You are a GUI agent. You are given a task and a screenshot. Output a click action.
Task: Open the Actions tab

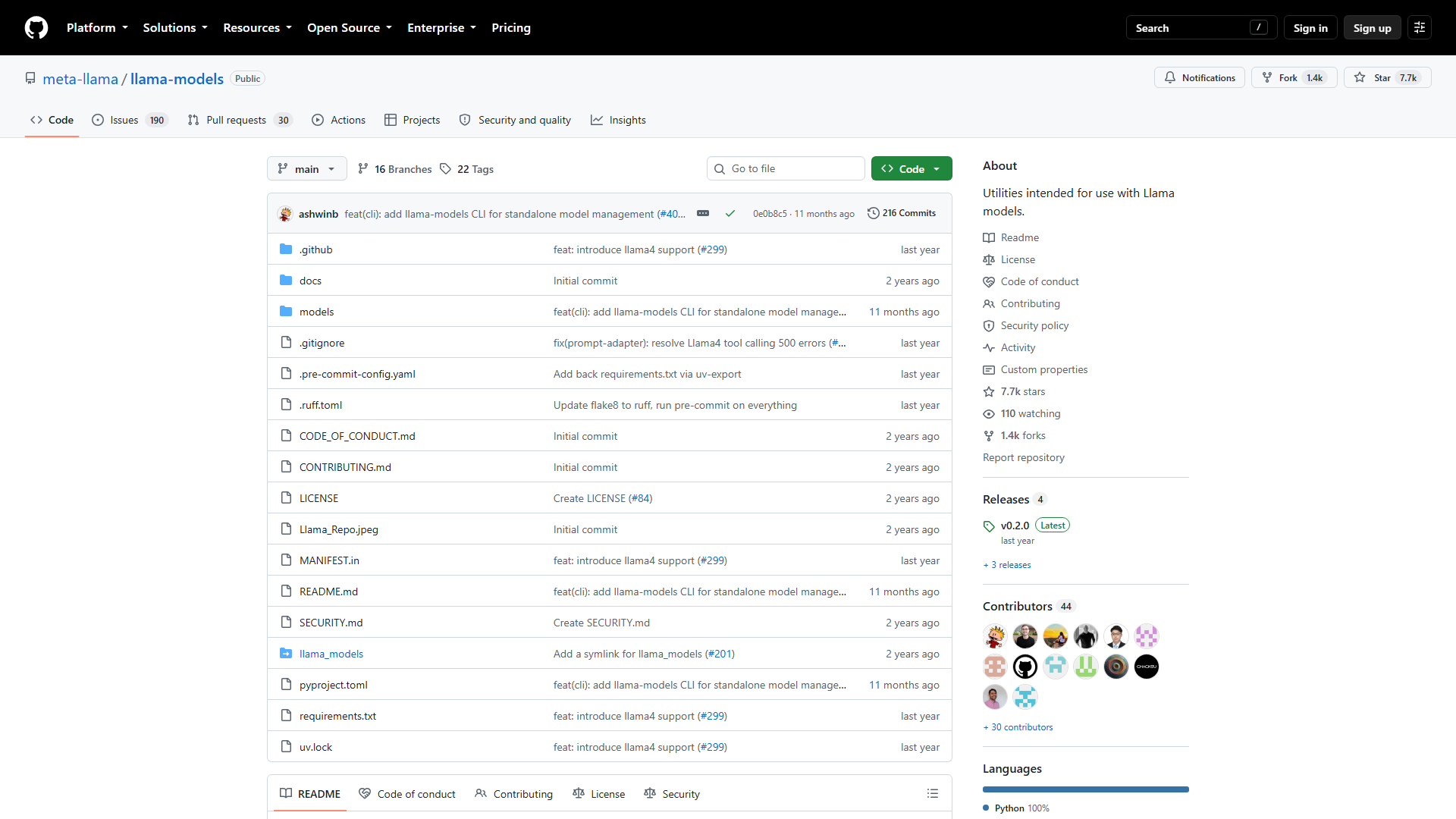[338, 120]
